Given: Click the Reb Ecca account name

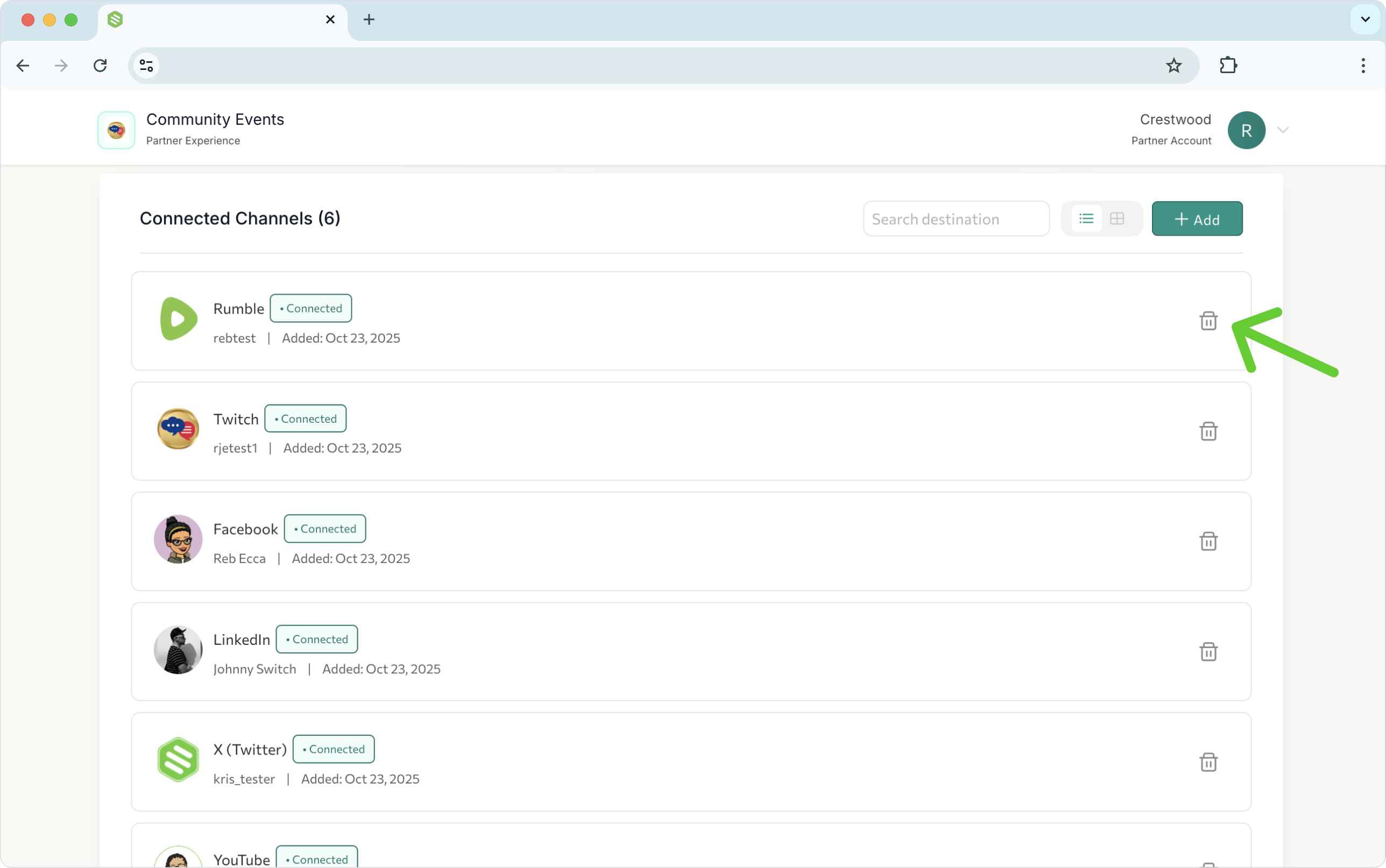Looking at the screenshot, I should pyautogui.click(x=239, y=559).
